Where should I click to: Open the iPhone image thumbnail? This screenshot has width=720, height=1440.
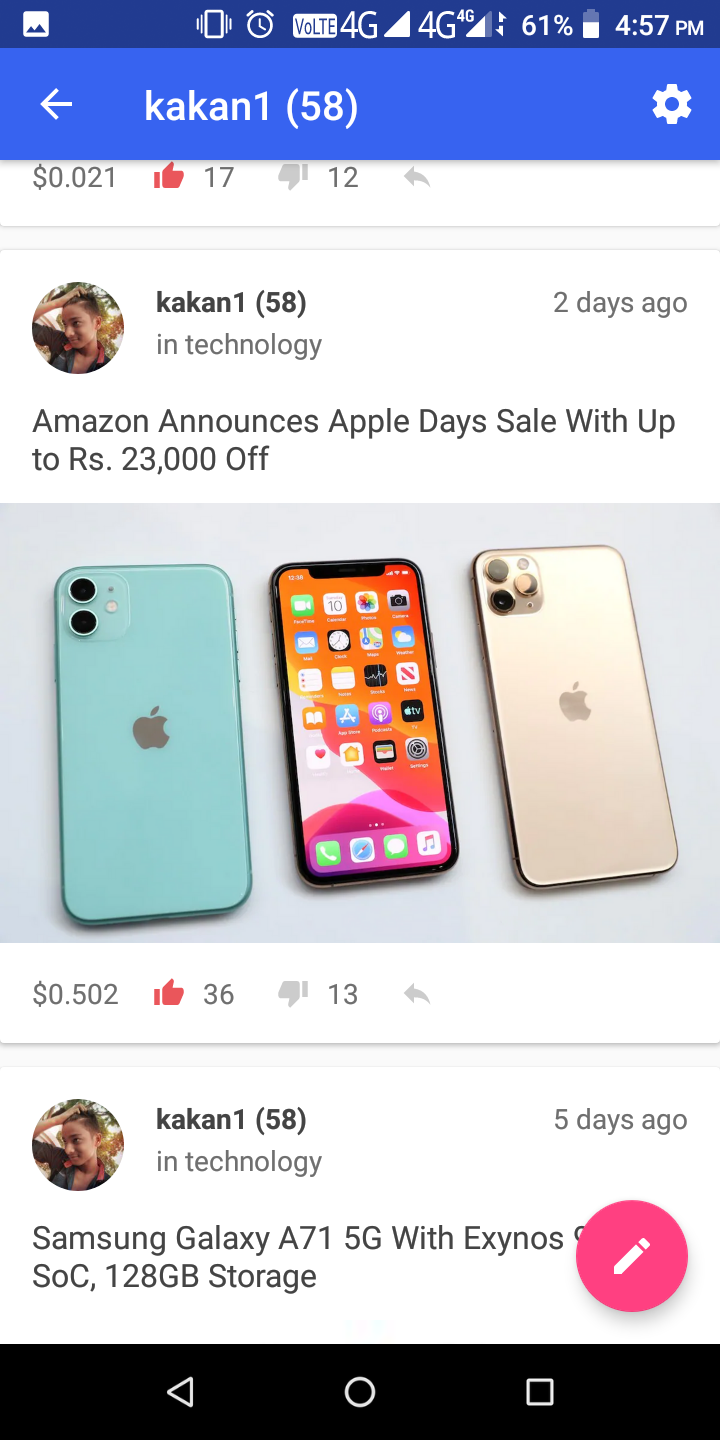tap(360, 722)
